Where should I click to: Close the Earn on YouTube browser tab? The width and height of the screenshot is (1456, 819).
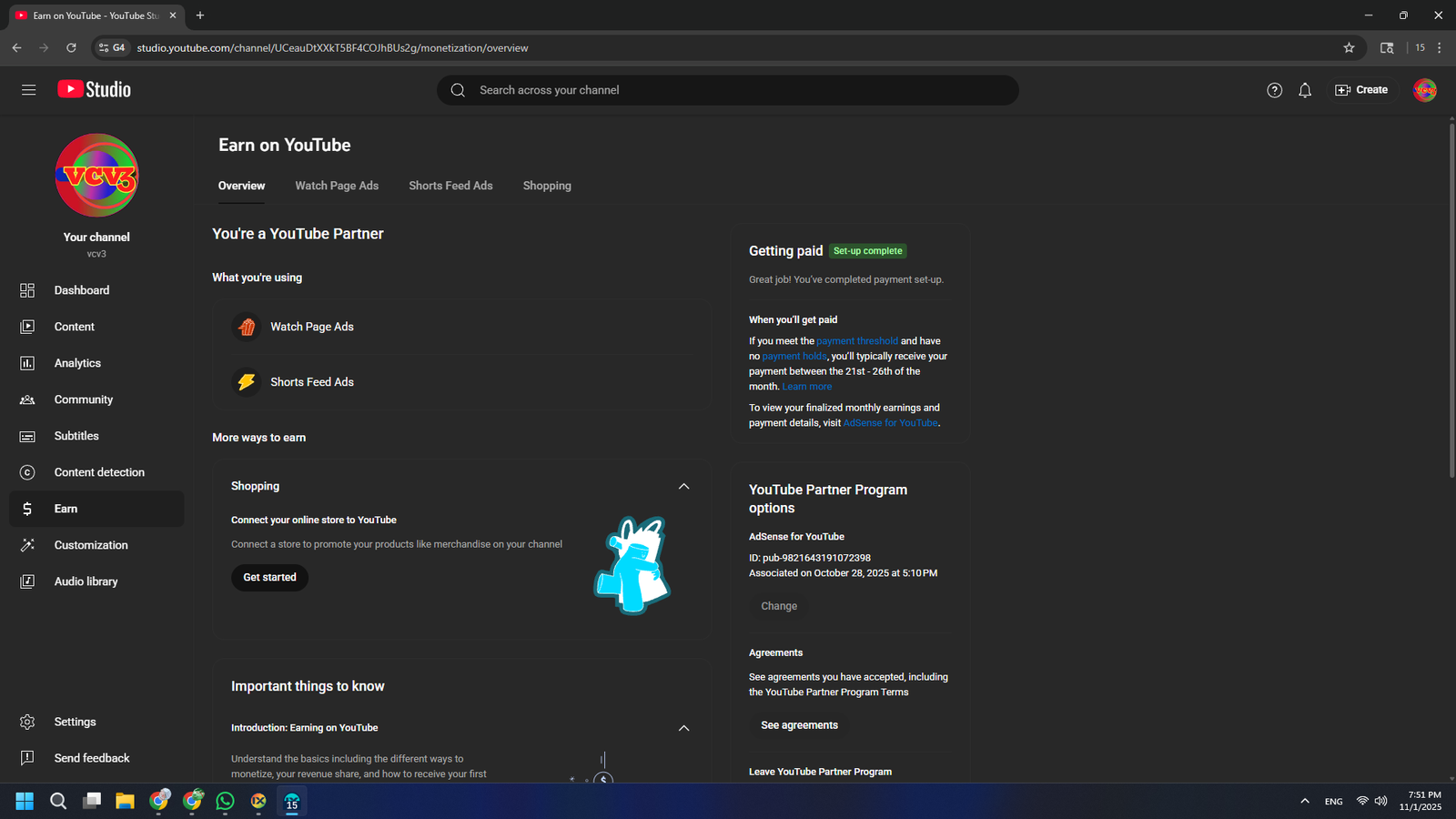[173, 15]
